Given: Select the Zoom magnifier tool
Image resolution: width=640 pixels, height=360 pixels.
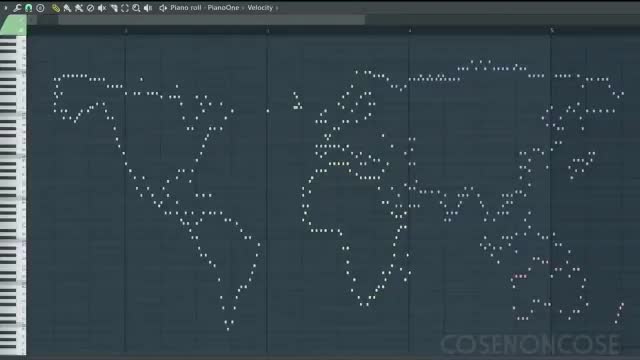Looking at the screenshot, I should click(x=136, y=8).
